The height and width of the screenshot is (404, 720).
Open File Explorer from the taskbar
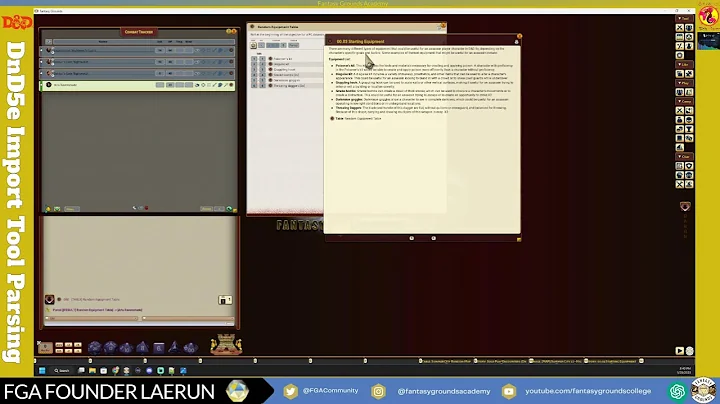(x=92, y=370)
